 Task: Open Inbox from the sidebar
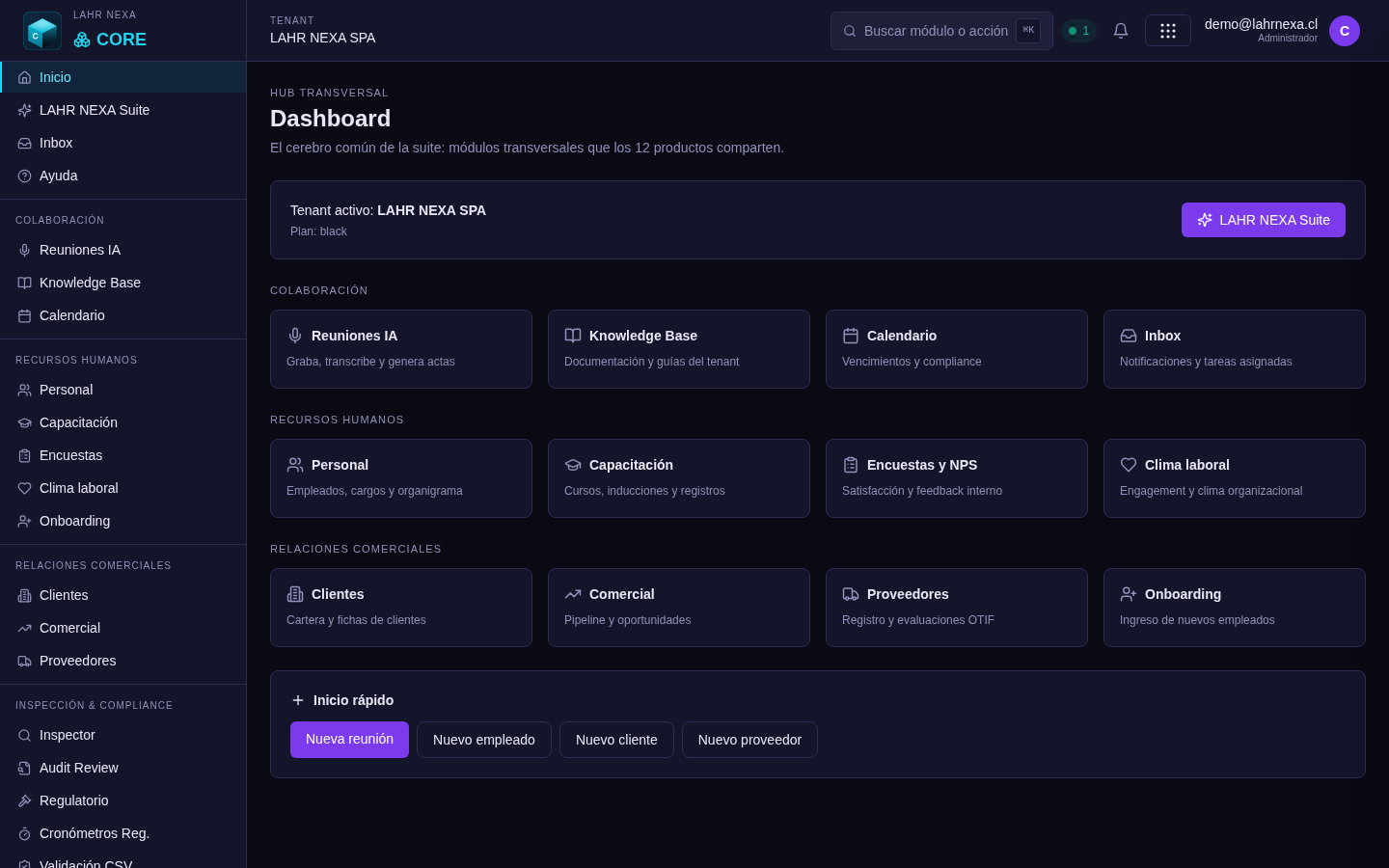123,143
